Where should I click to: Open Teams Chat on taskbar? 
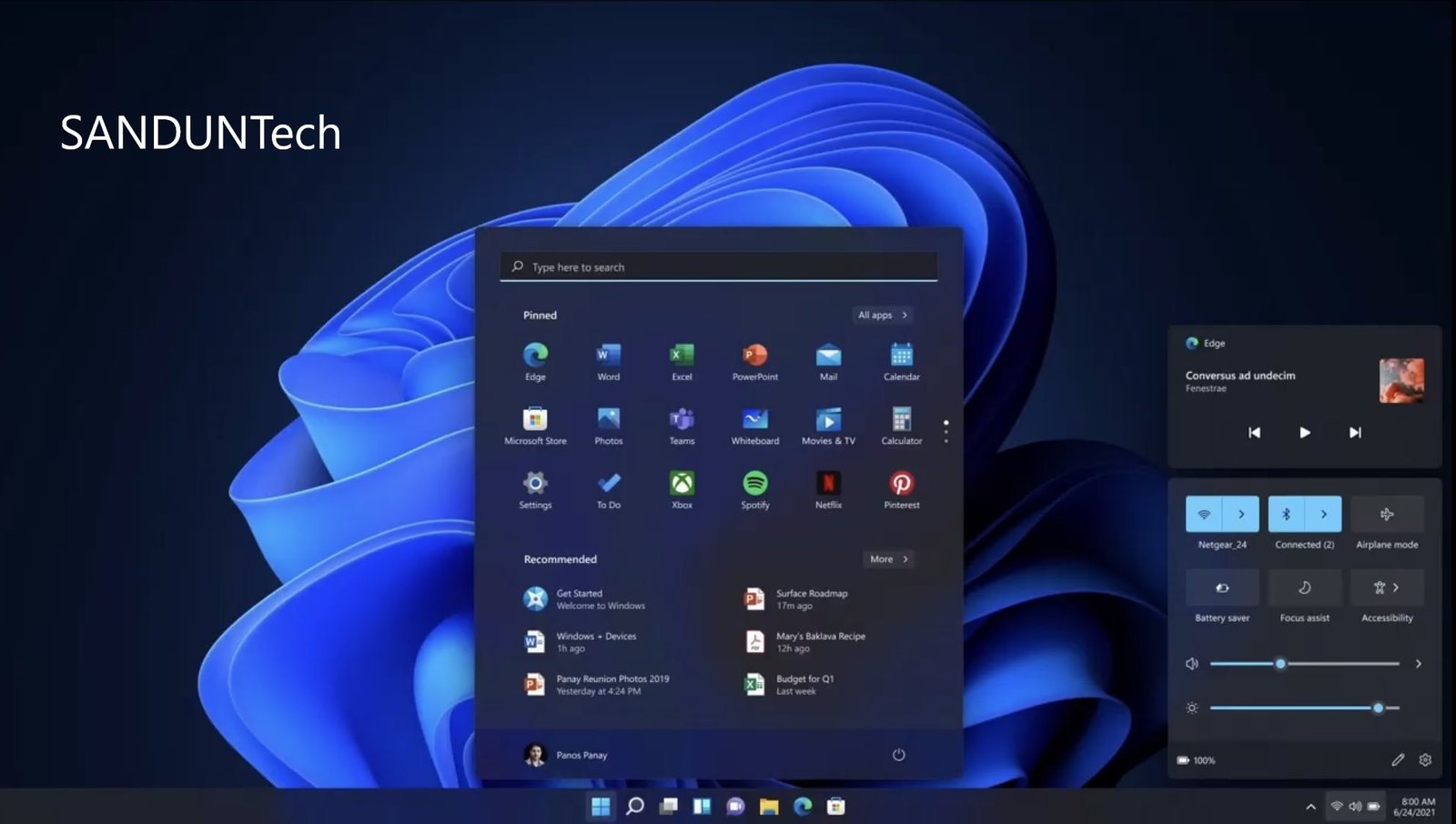pyautogui.click(x=735, y=806)
